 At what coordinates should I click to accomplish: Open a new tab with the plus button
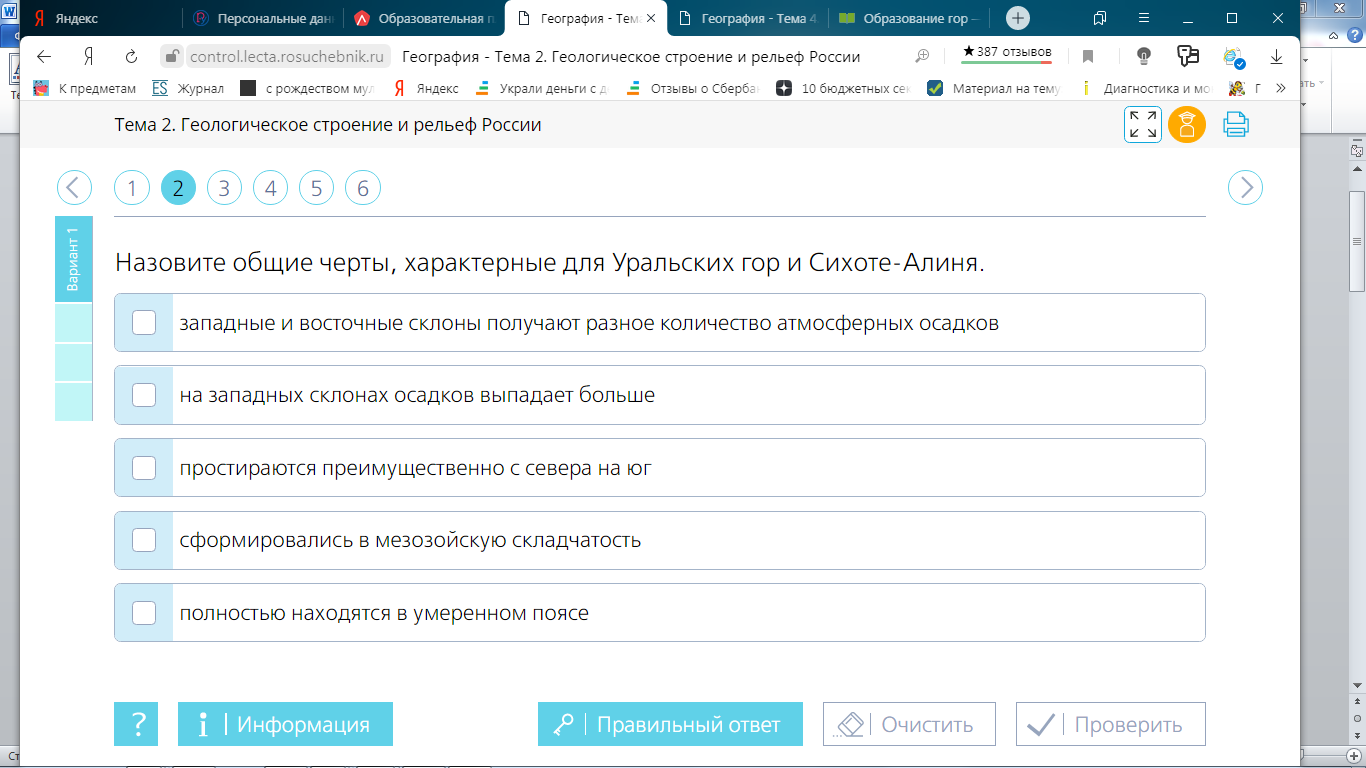pos(1017,18)
